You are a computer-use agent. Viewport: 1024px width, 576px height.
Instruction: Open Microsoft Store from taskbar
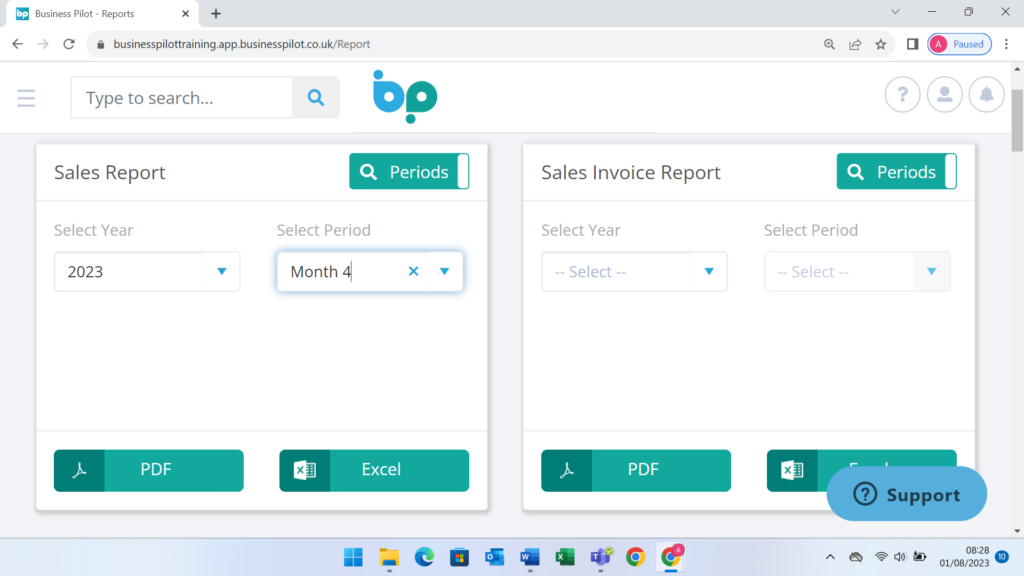coord(460,557)
